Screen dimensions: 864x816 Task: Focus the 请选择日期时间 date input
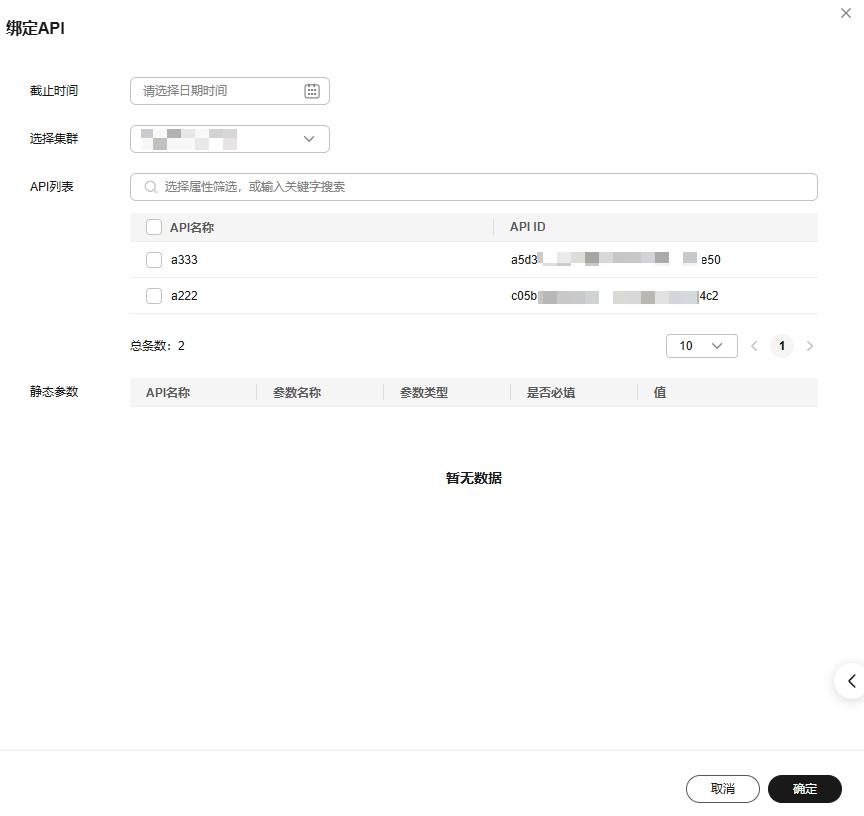tap(230, 91)
